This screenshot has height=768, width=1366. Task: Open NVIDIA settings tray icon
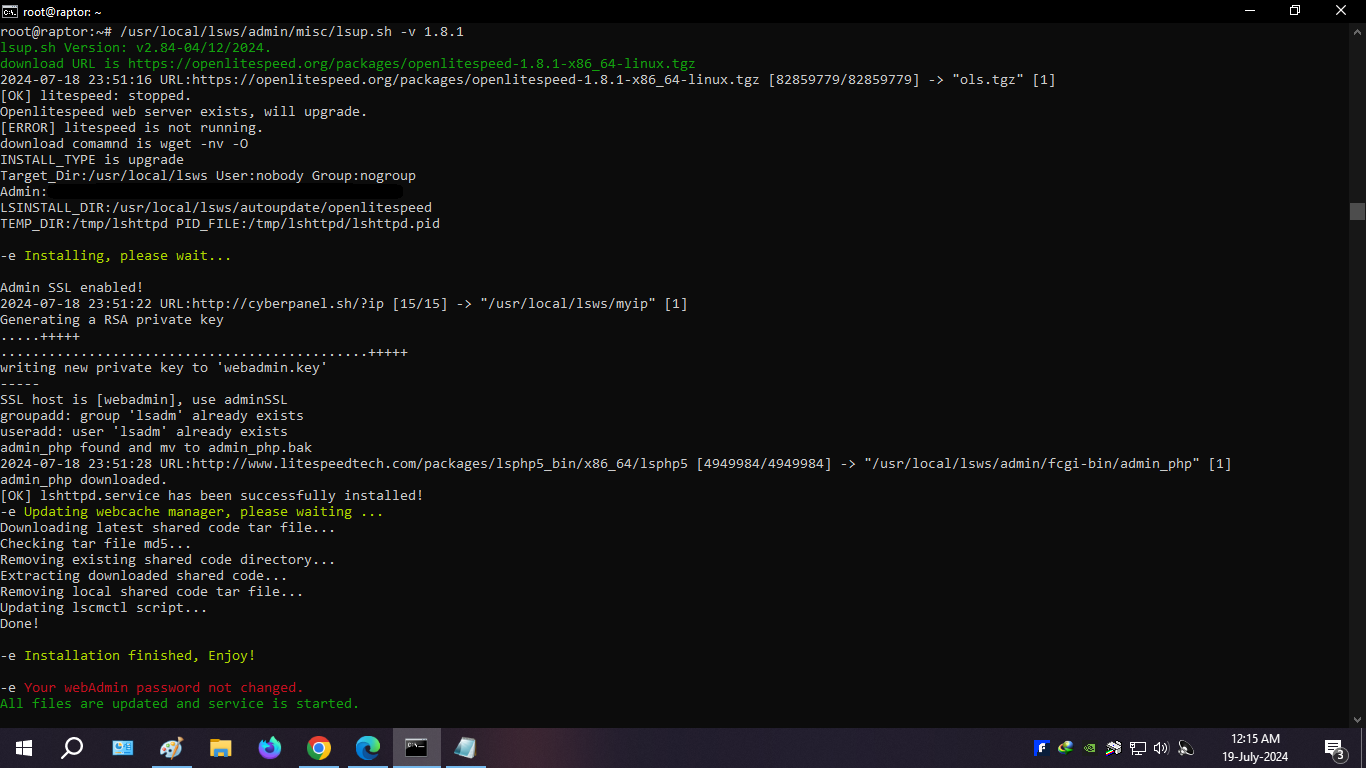click(x=1089, y=748)
